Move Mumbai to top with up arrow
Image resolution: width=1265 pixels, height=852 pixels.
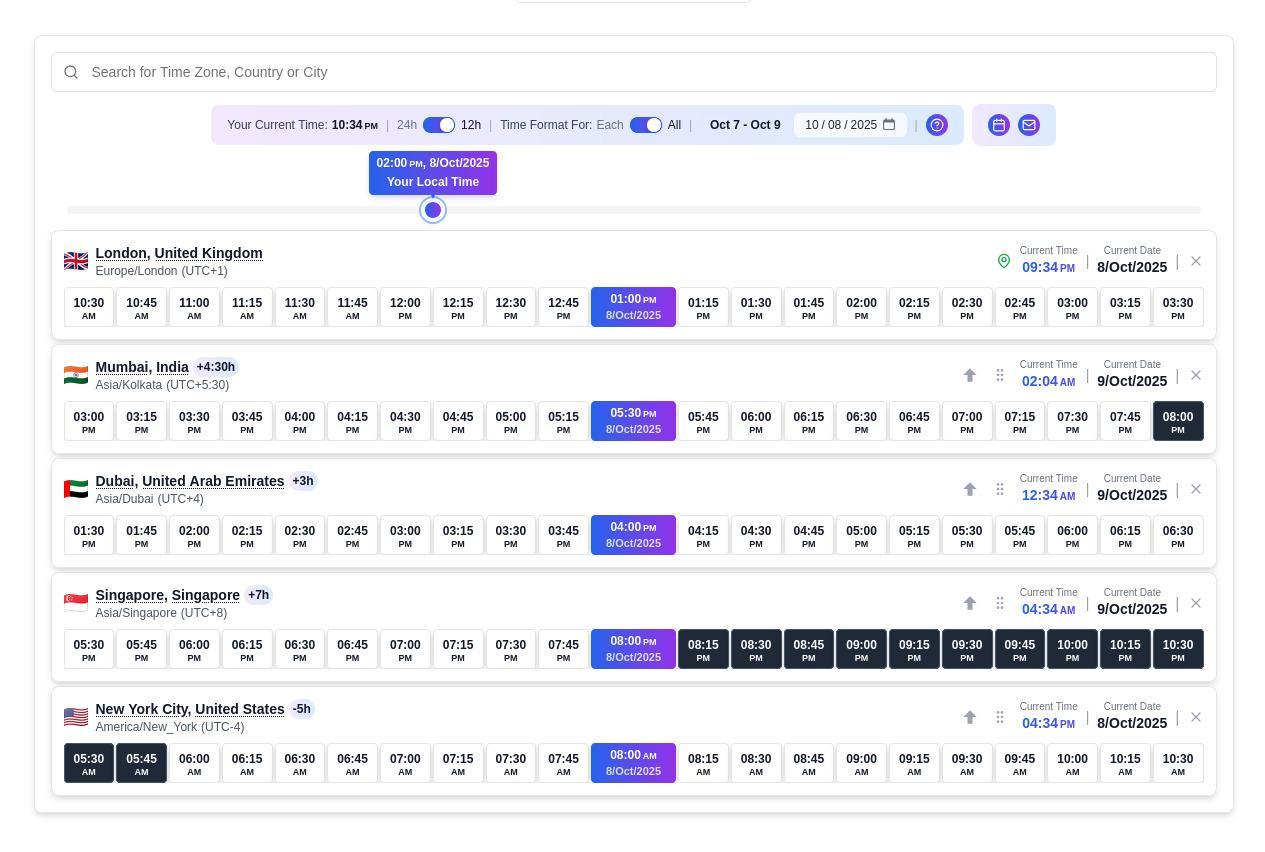(x=969, y=375)
